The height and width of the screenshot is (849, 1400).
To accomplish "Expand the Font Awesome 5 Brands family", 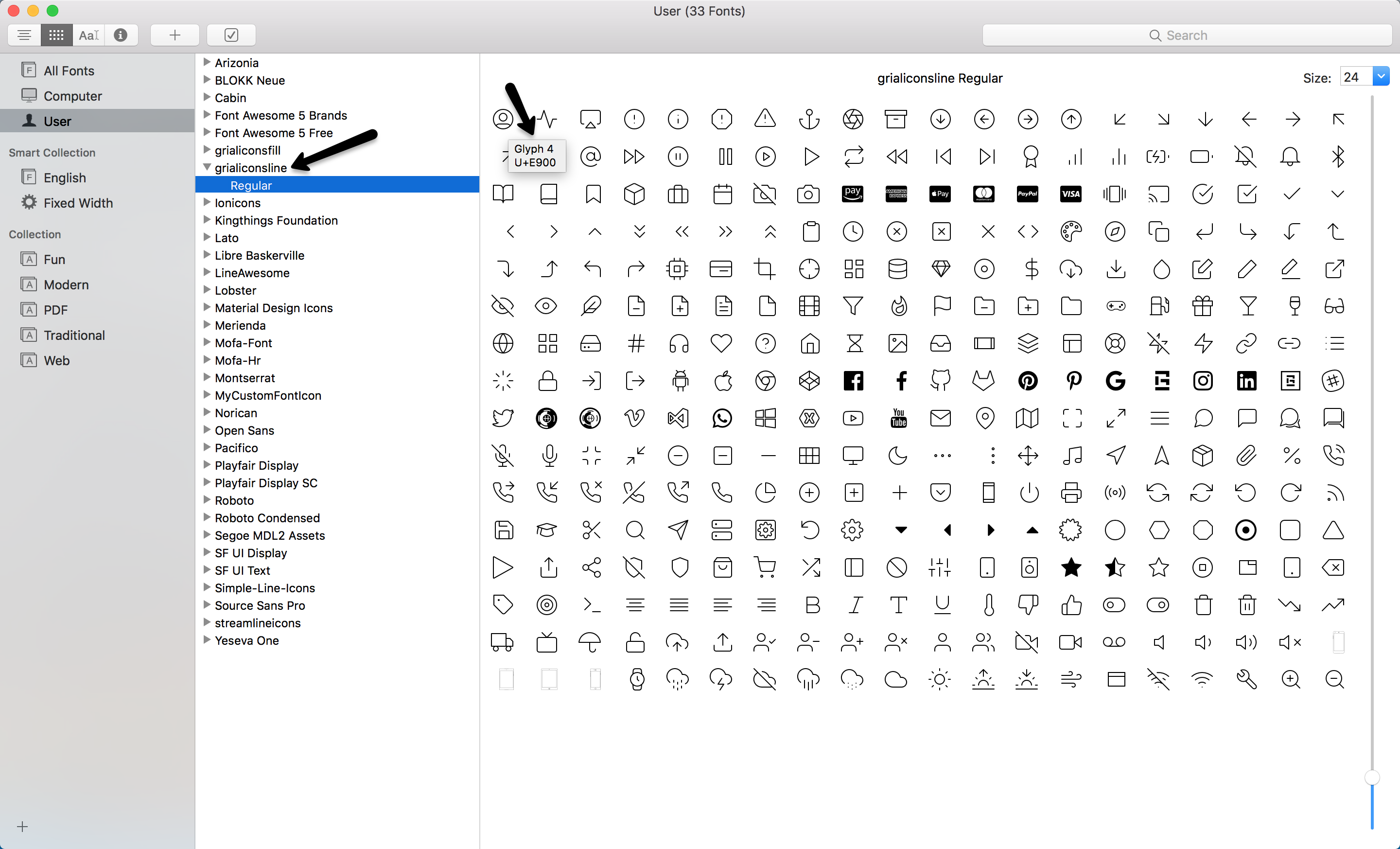I will (207, 114).
